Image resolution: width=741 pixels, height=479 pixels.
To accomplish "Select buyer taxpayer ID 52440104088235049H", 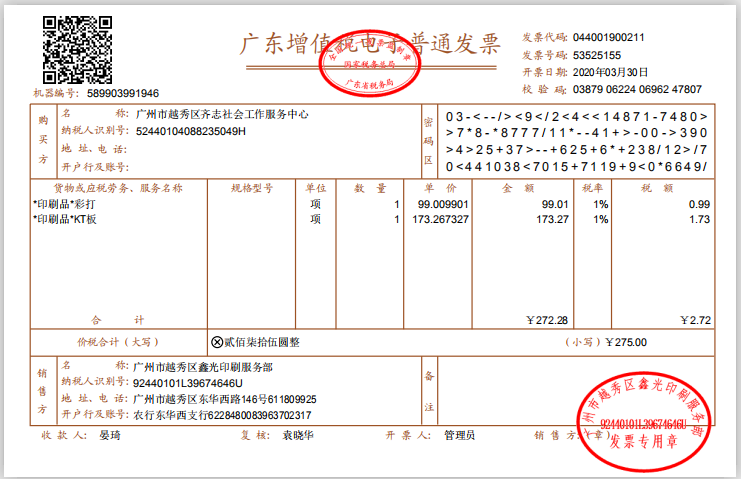I will 190,131.
